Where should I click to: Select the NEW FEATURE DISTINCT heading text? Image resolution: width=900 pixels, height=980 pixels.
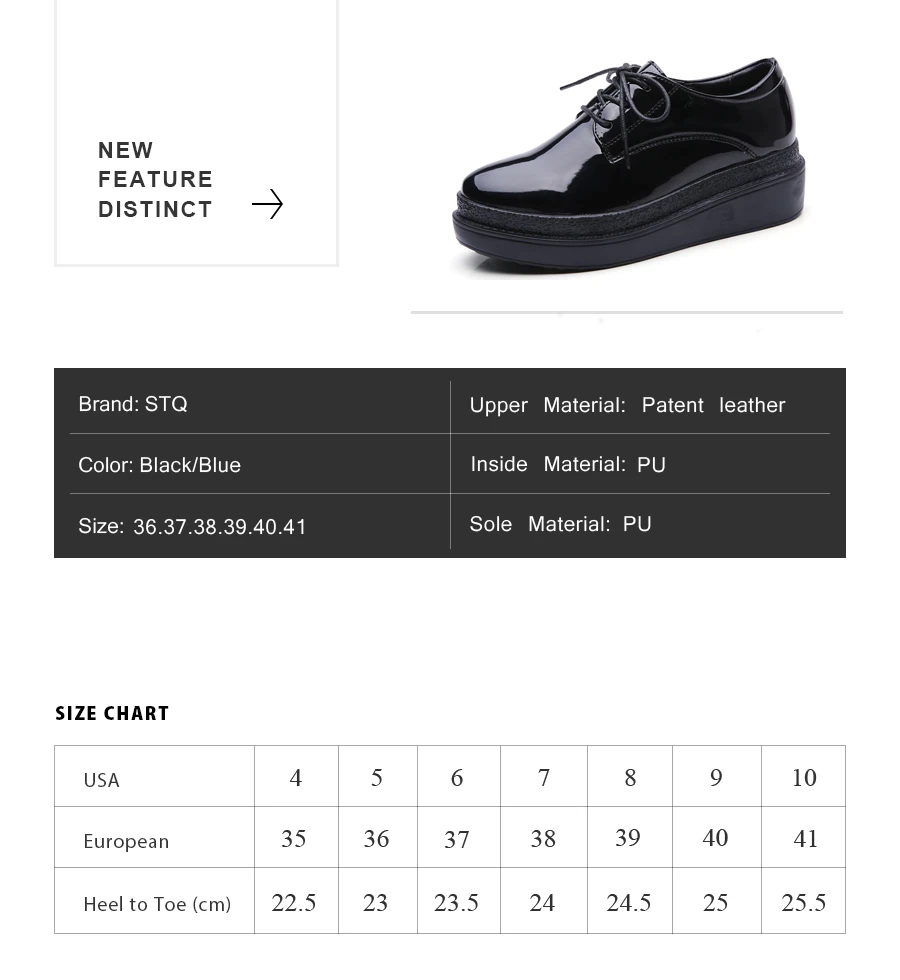(155, 180)
